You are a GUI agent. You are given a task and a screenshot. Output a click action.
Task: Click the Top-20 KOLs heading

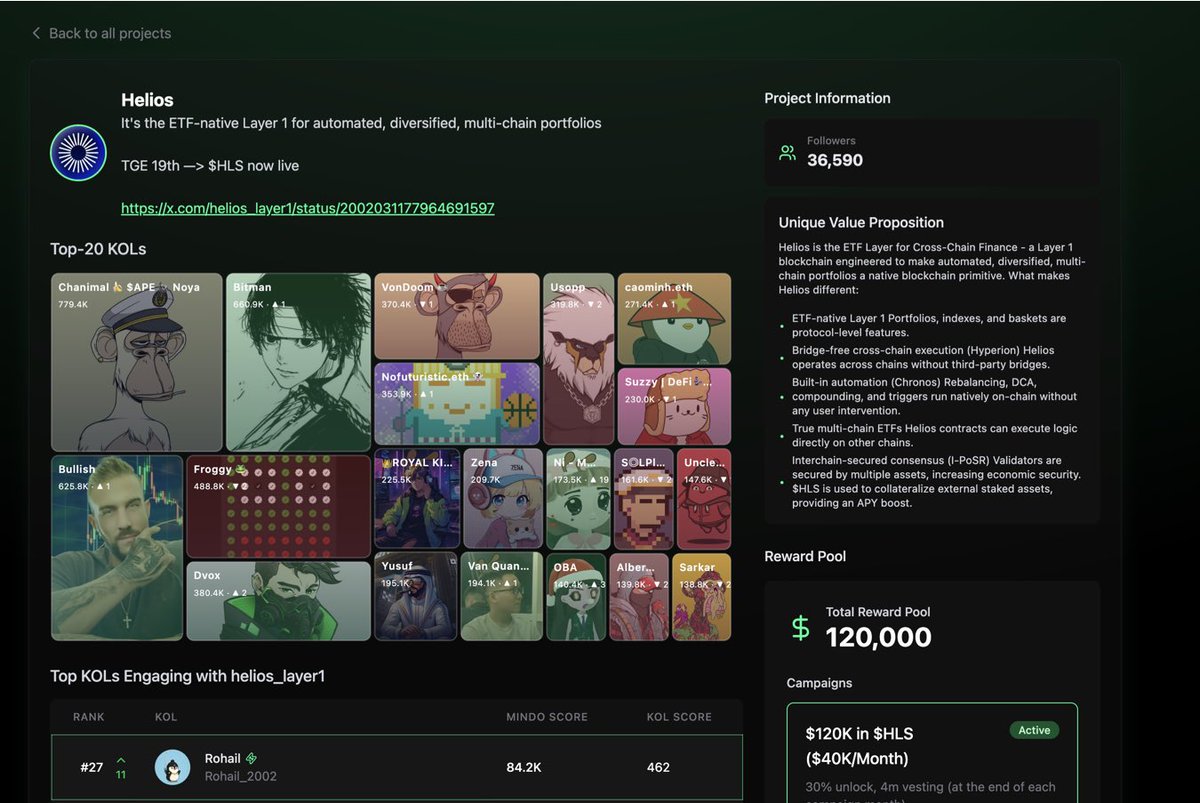[x=98, y=249]
